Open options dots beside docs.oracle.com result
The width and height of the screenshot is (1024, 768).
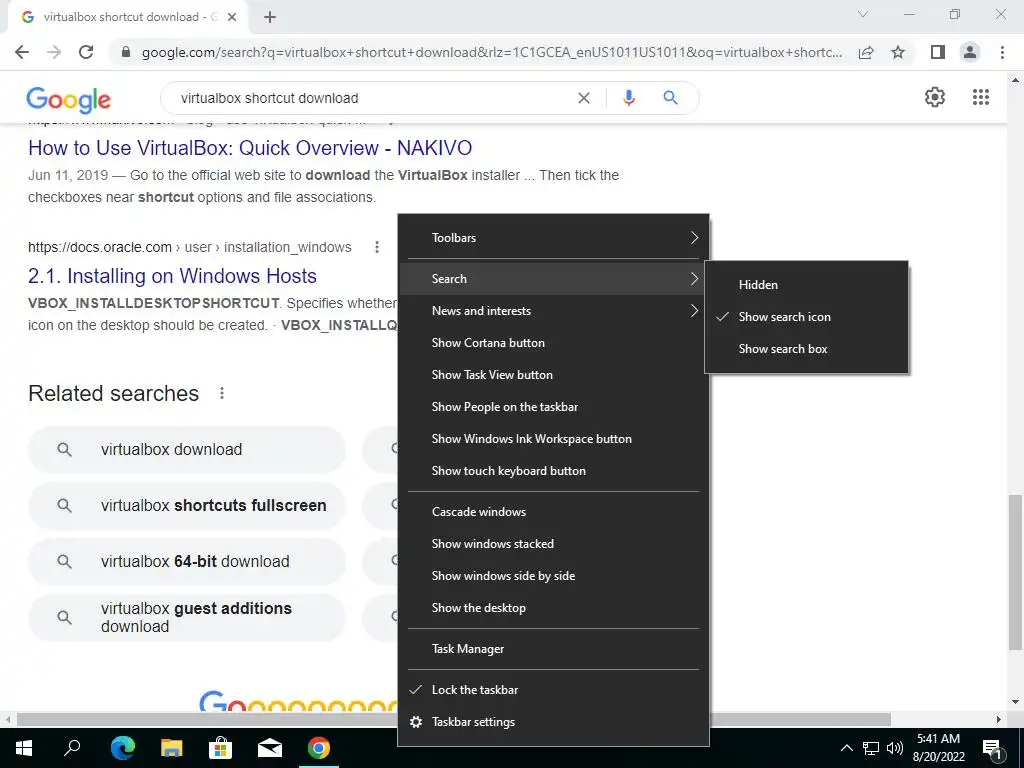tap(377, 247)
